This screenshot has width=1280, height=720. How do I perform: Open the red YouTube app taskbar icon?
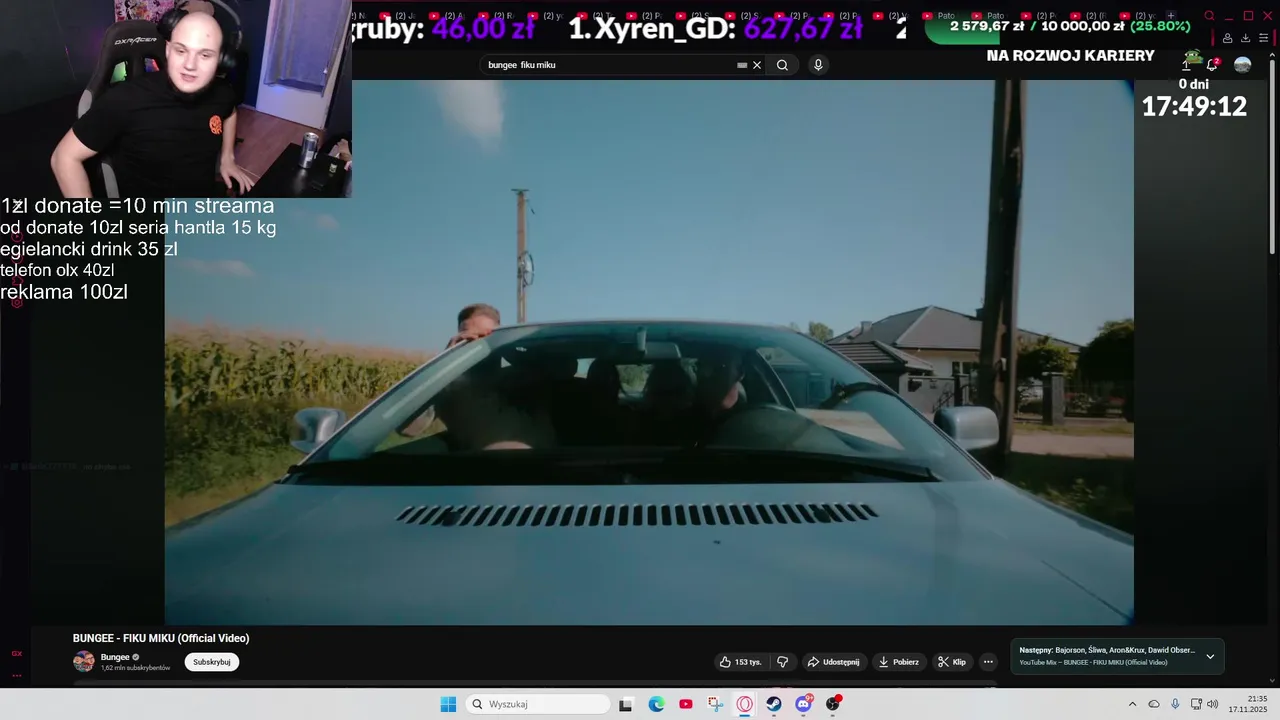685,704
